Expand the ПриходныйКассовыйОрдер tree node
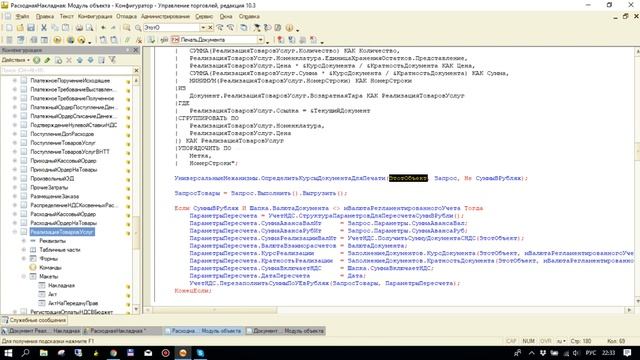640x360 pixels. [15, 160]
